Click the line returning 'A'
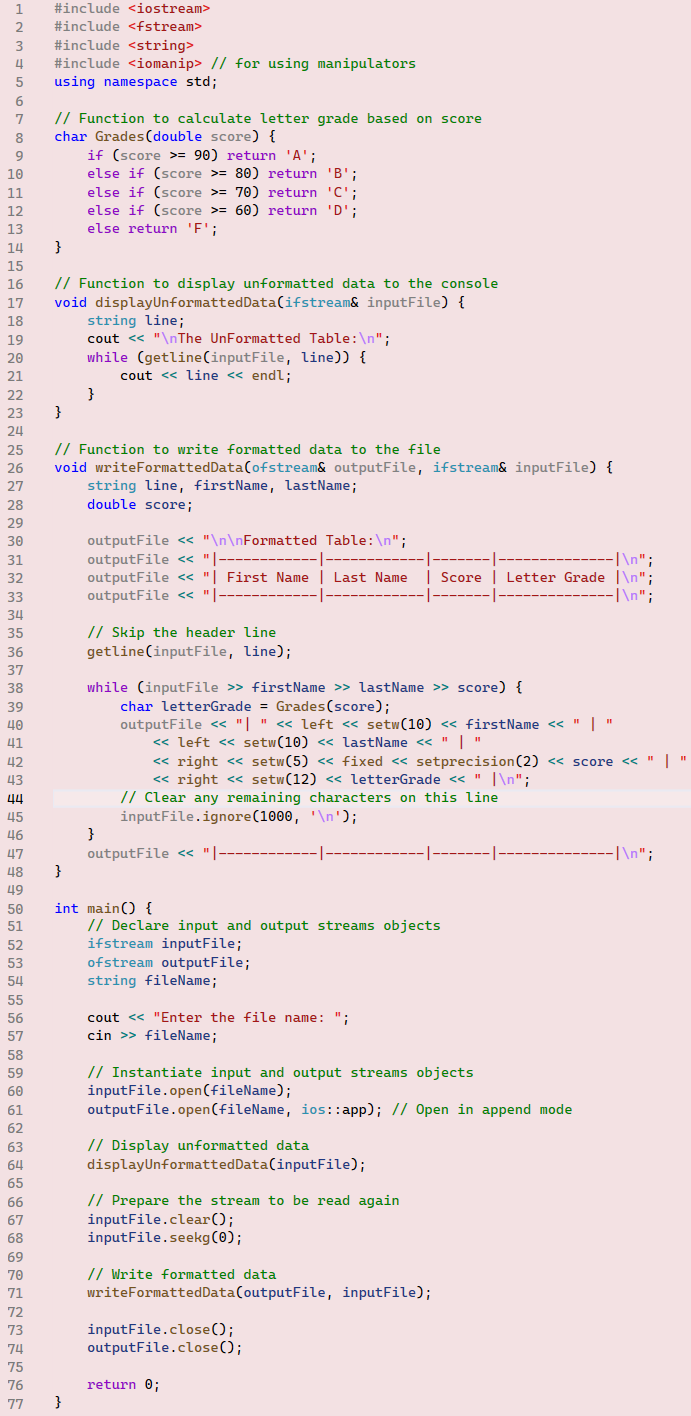Image resolution: width=691 pixels, height=1416 pixels. [202, 155]
